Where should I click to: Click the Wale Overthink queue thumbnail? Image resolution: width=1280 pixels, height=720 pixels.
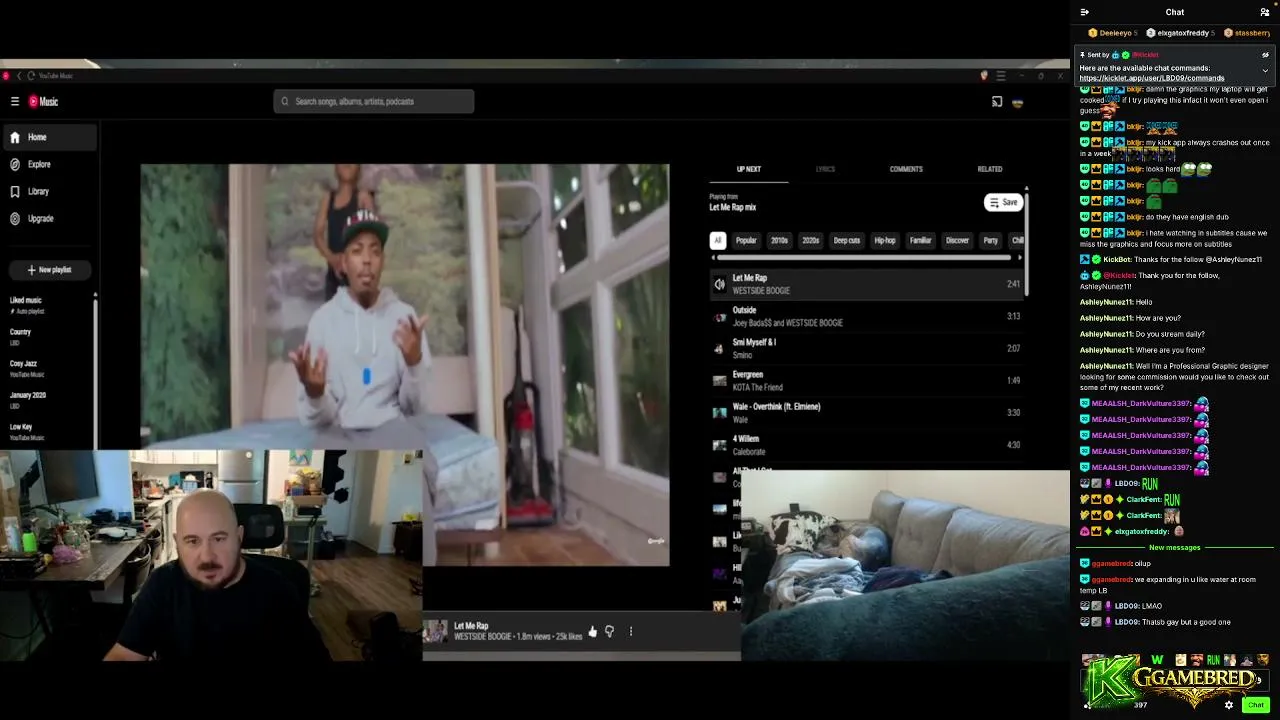coord(719,413)
